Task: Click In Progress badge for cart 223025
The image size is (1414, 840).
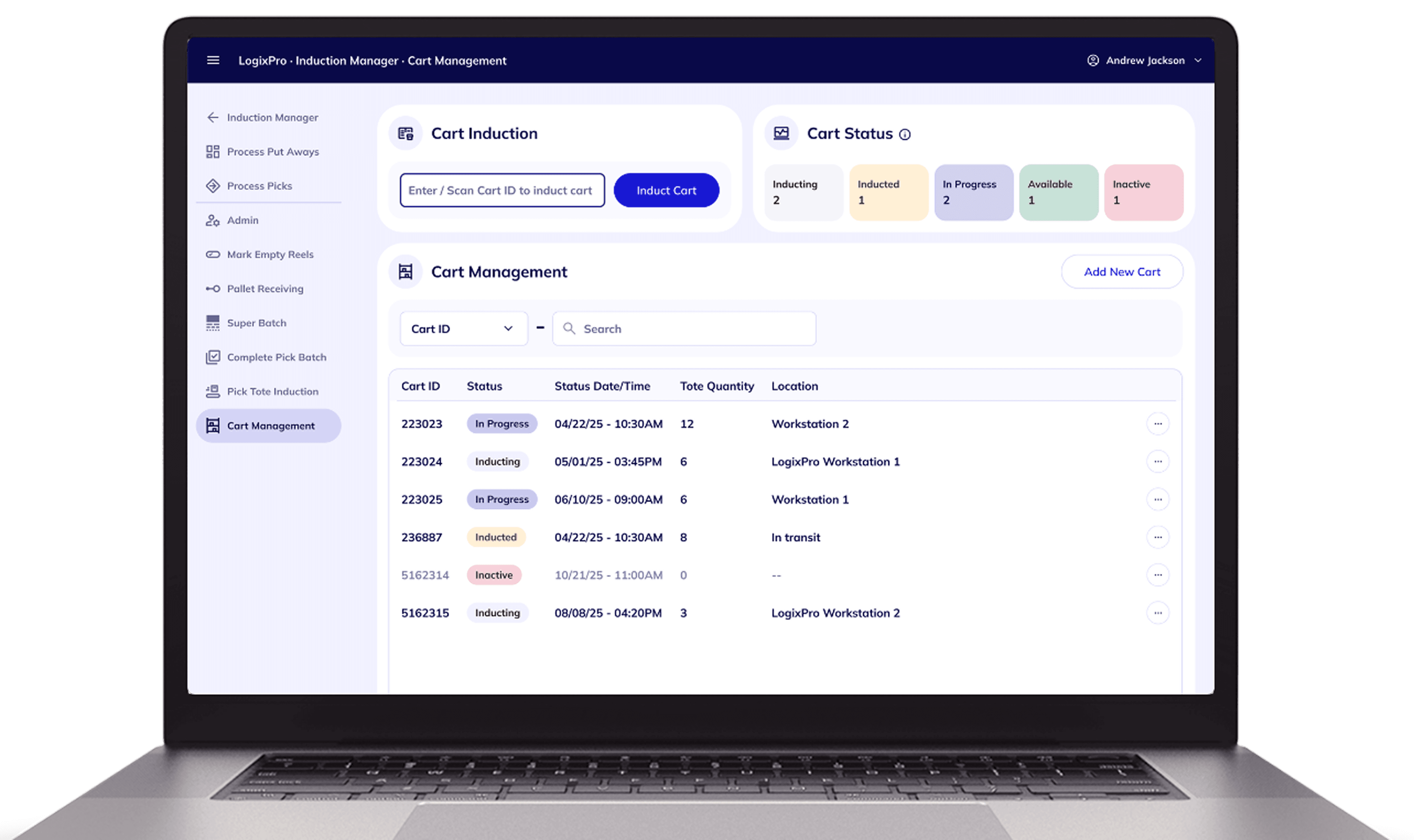Action: point(501,499)
